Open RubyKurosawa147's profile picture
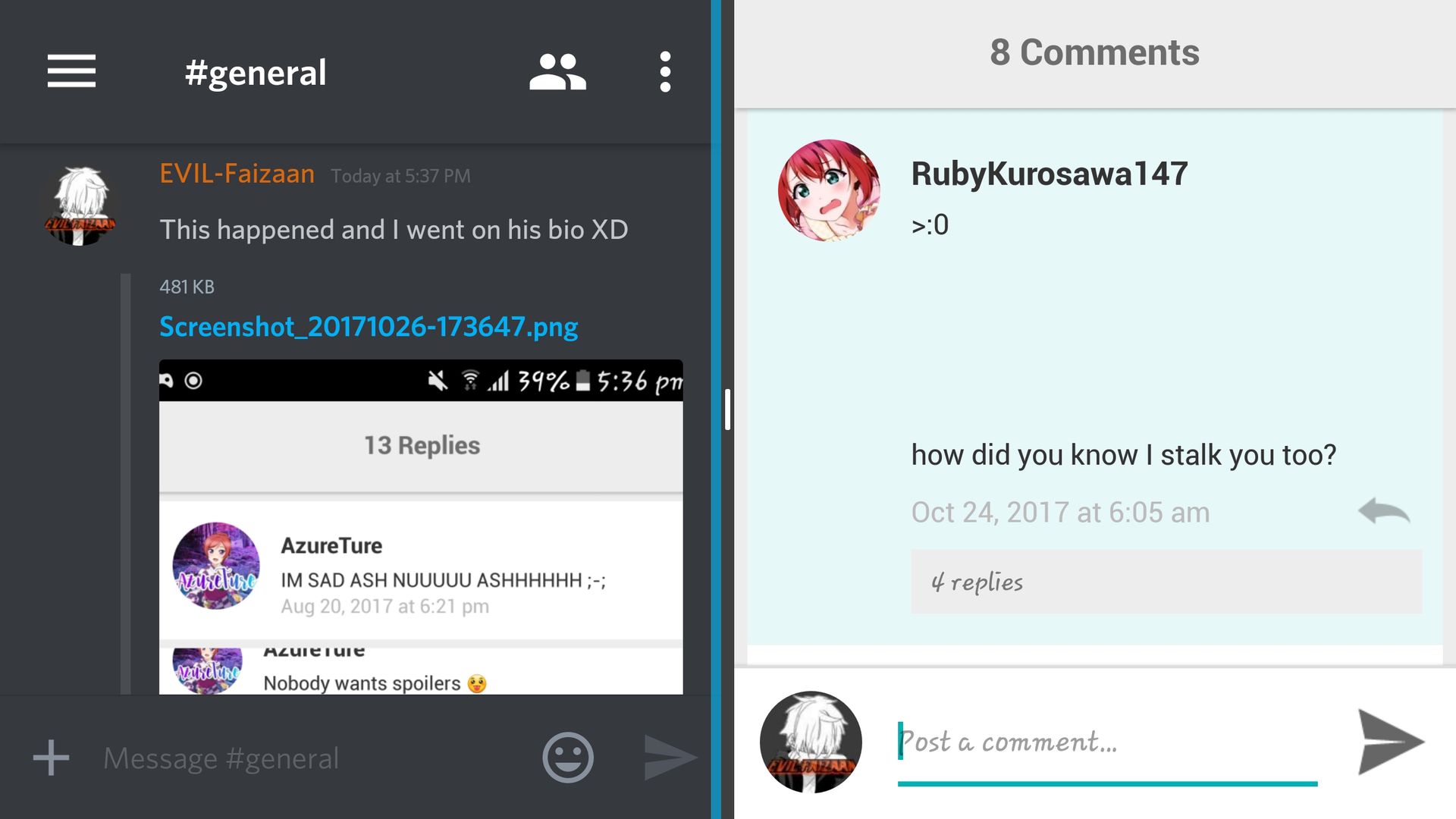 pyautogui.click(x=829, y=190)
